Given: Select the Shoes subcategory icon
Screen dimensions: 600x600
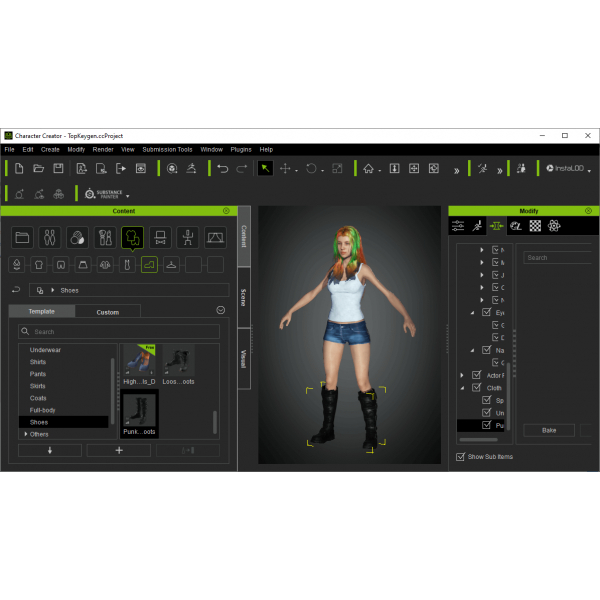Looking at the screenshot, I should pyautogui.click(x=148, y=265).
